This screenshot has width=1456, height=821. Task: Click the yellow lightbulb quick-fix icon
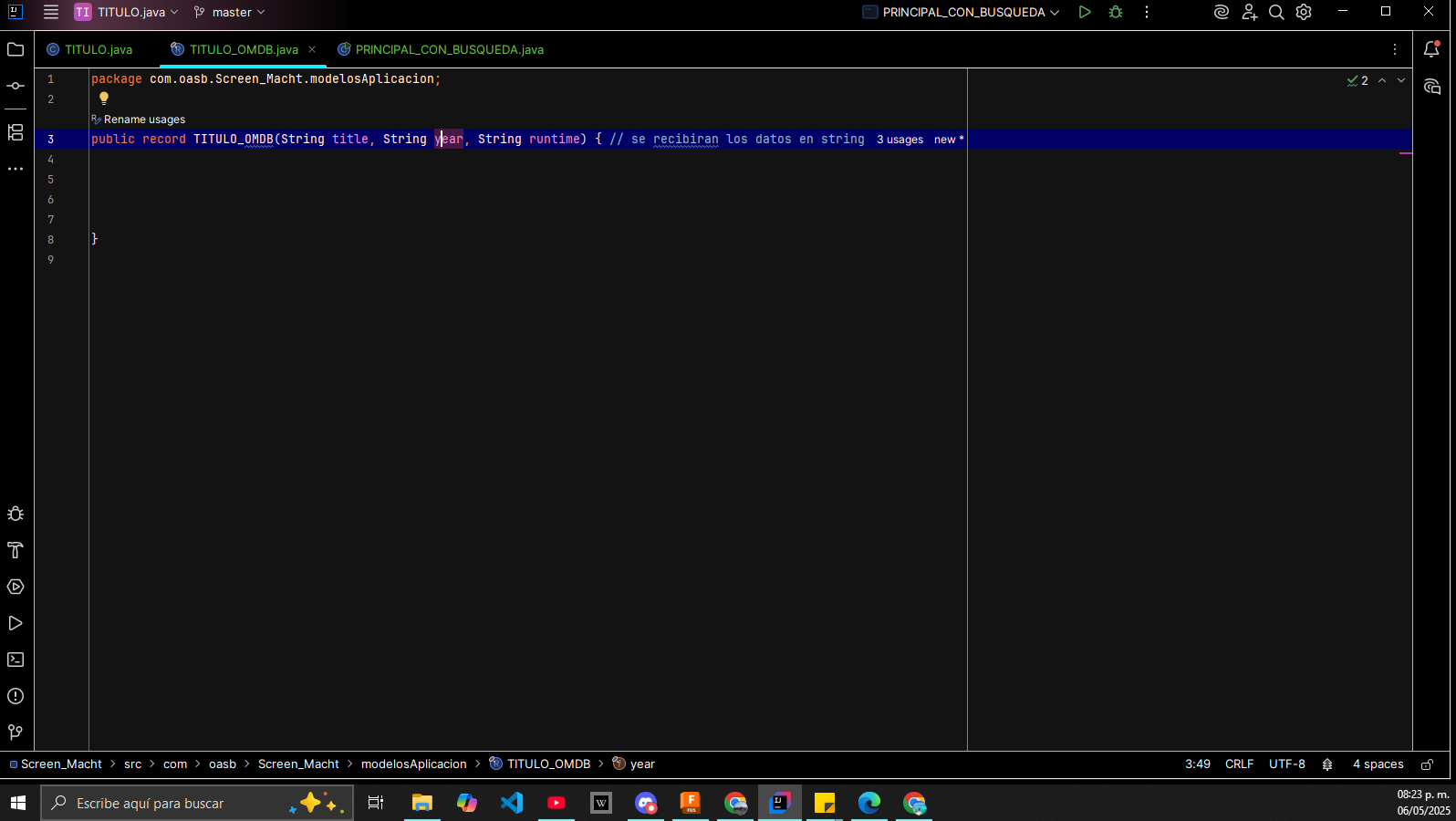[104, 99]
